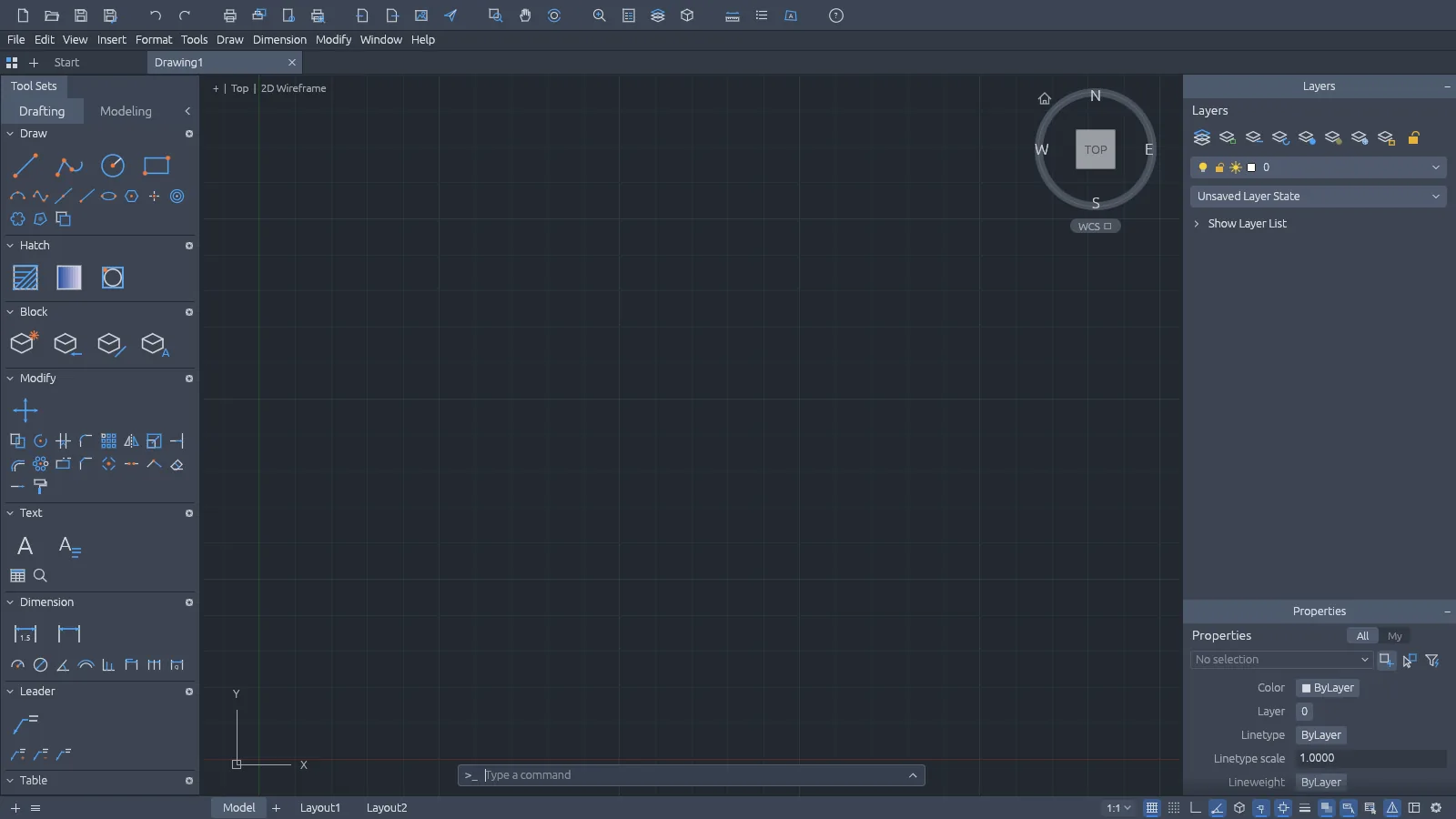Click the WCS coordinate system button

(1095, 227)
